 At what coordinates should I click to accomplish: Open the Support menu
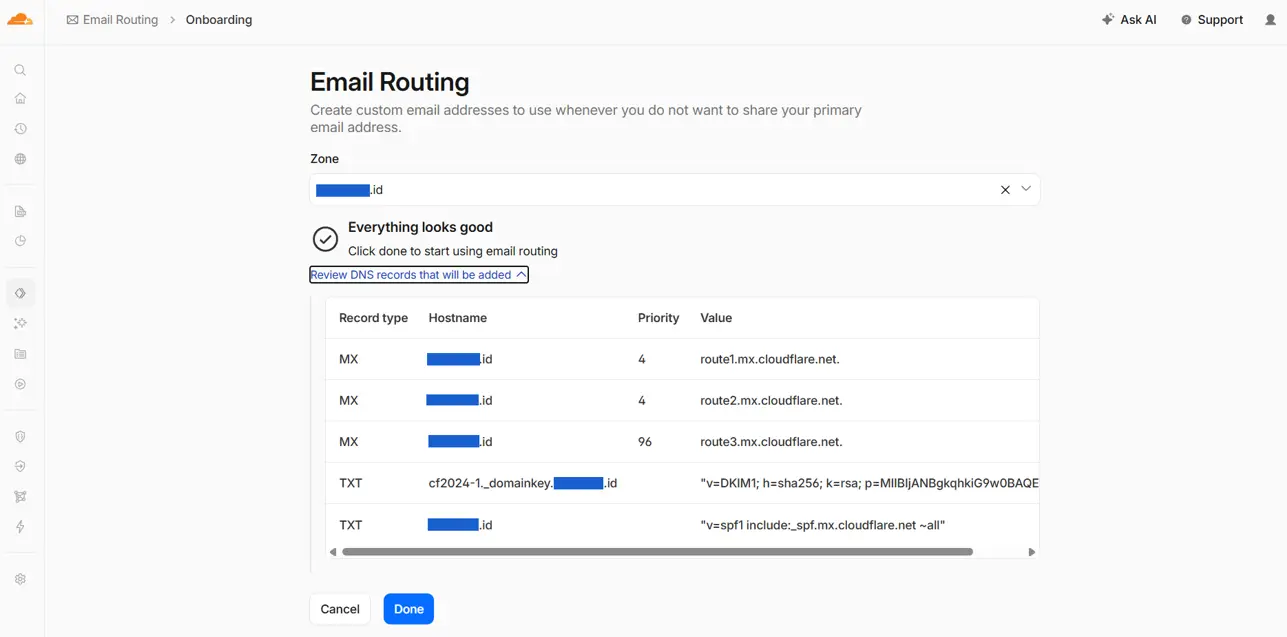pyautogui.click(x=1212, y=20)
